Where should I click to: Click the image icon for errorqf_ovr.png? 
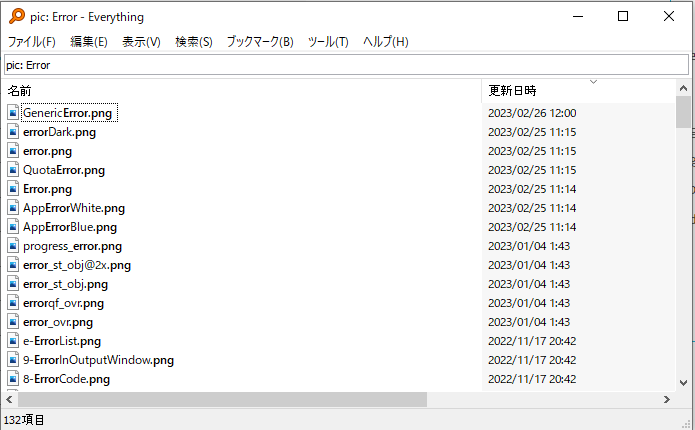click(13, 303)
